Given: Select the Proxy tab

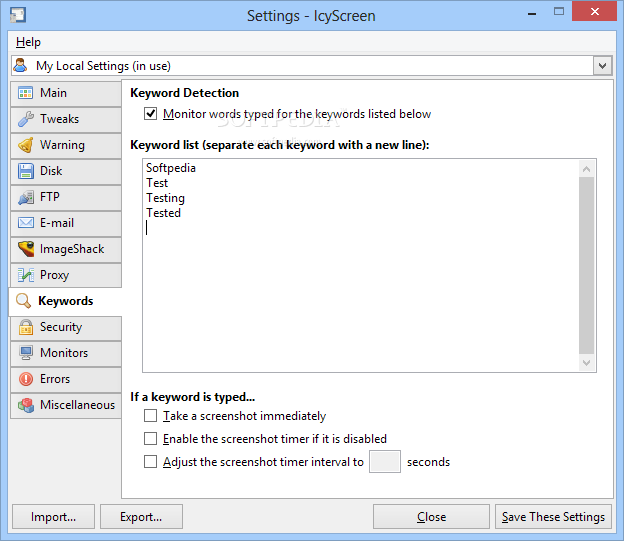Looking at the screenshot, I should [x=66, y=275].
